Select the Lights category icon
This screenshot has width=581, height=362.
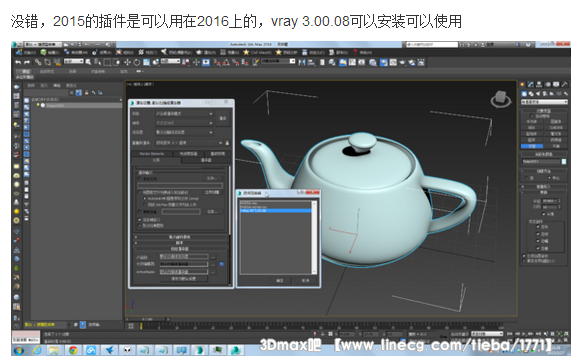point(538,94)
